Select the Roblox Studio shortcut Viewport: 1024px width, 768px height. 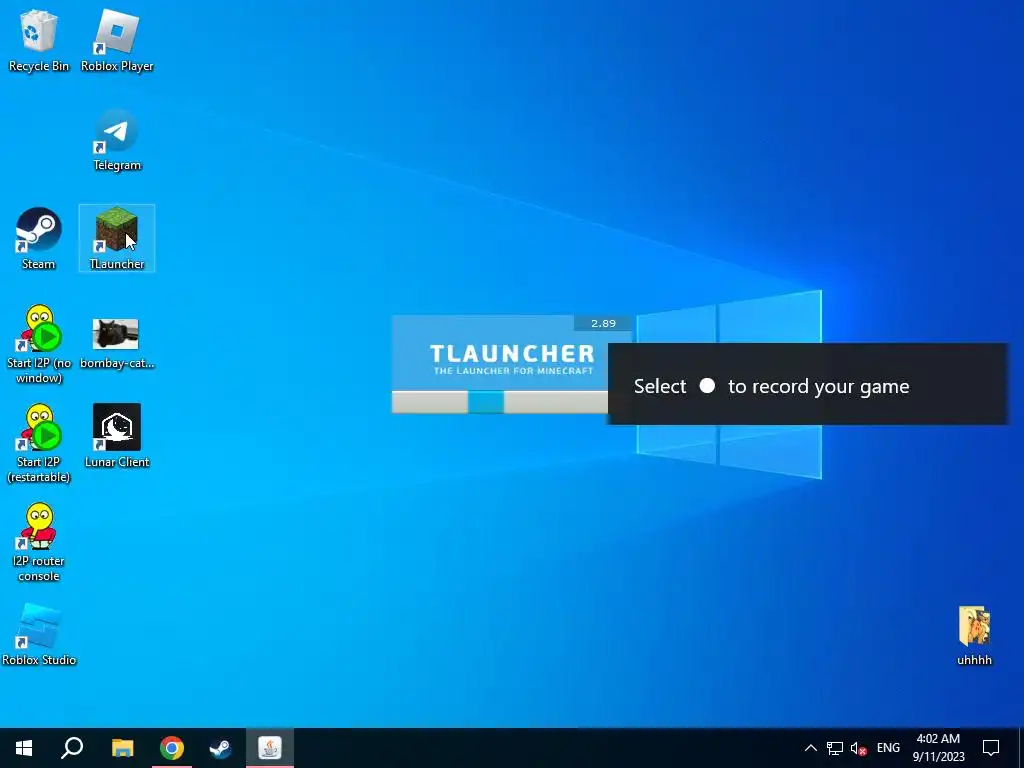(39, 635)
